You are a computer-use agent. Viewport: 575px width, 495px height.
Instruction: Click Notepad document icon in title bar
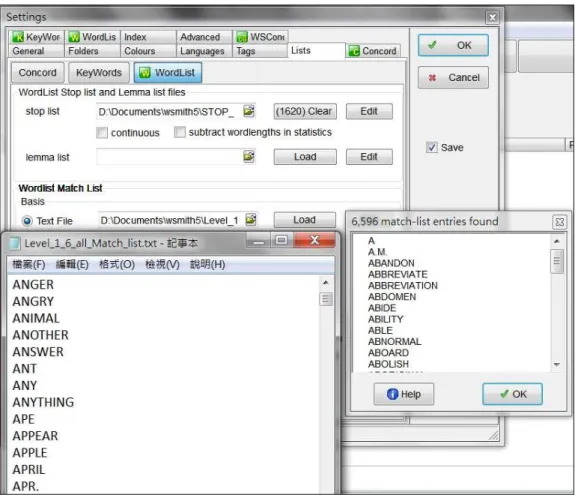tap(15, 243)
